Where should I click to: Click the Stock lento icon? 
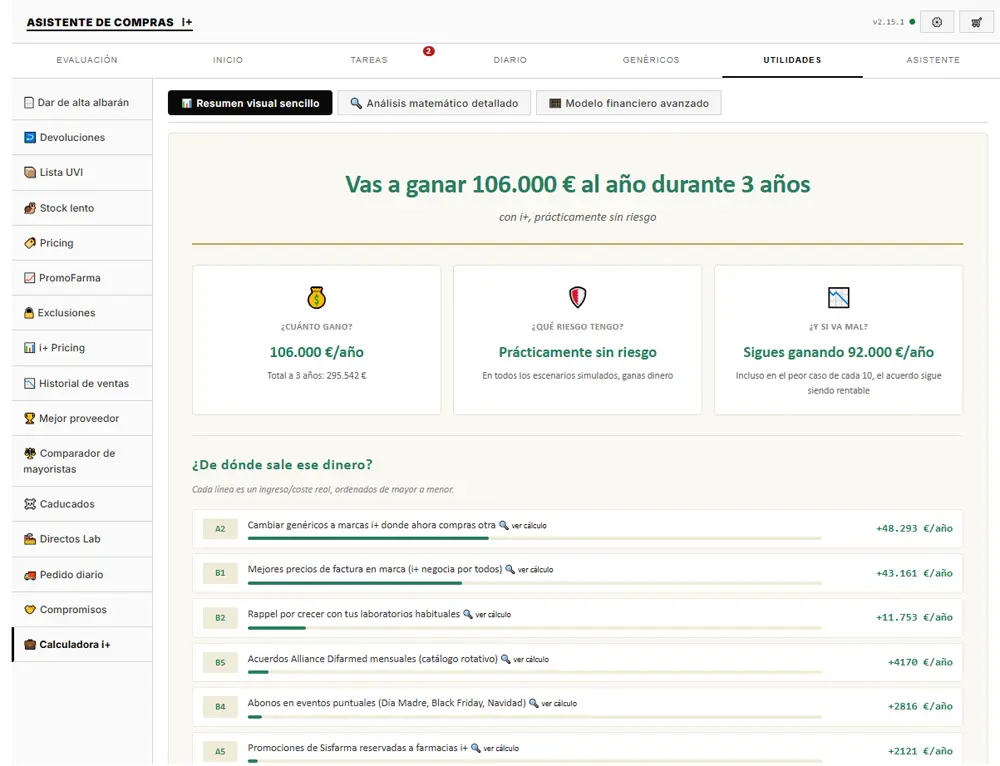[30, 208]
